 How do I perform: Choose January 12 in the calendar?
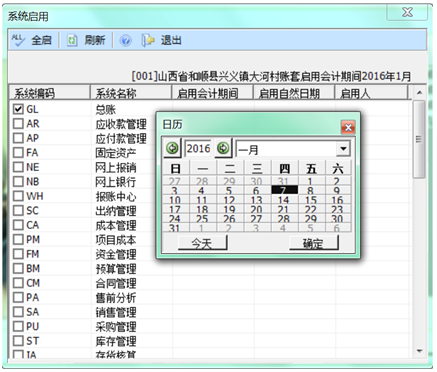click(229, 200)
